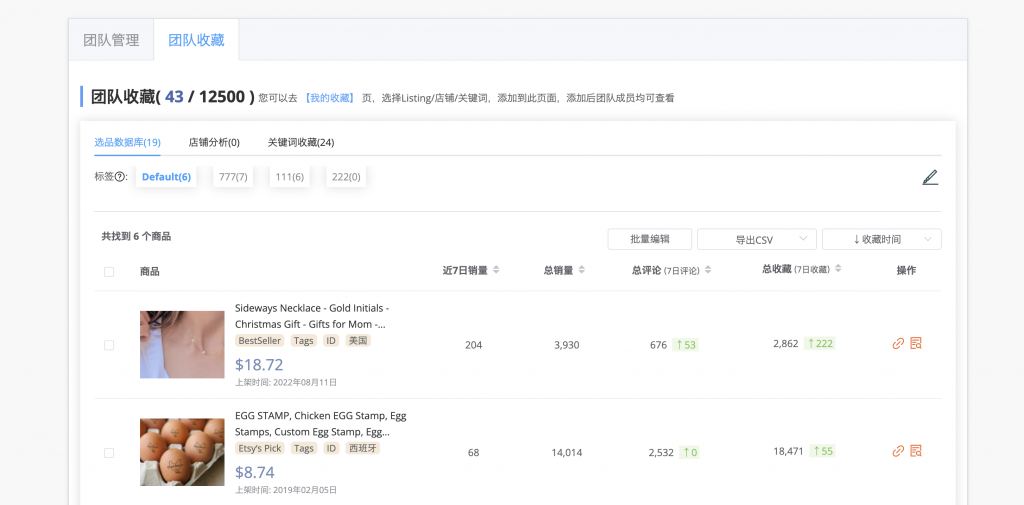The width and height of the screenshot is (1024, 505).
Task: Follow the 我的收藏 link
Action: 330,98
